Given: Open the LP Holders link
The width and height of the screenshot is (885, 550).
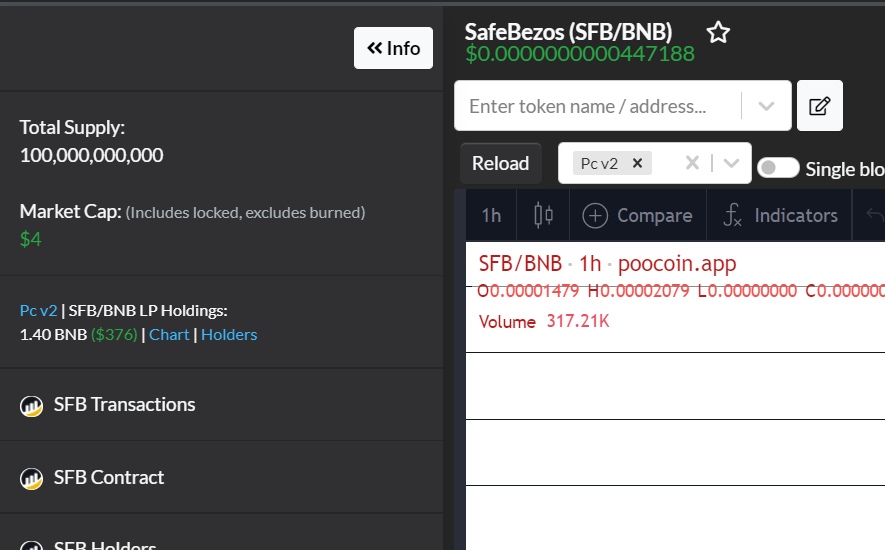Looking at the screenshot, I should pos(229,334).
